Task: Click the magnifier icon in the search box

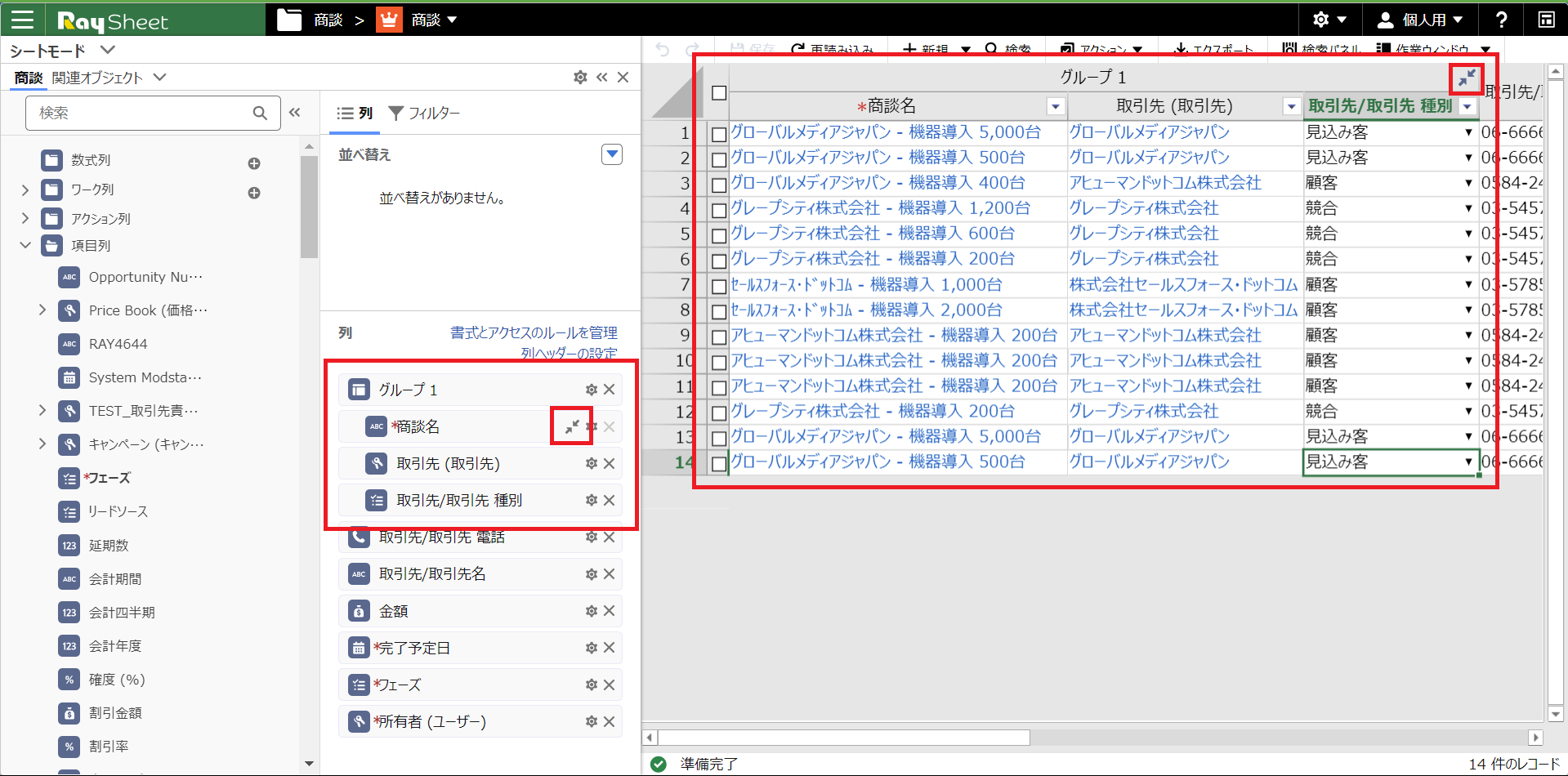Action: coord(260,113)
